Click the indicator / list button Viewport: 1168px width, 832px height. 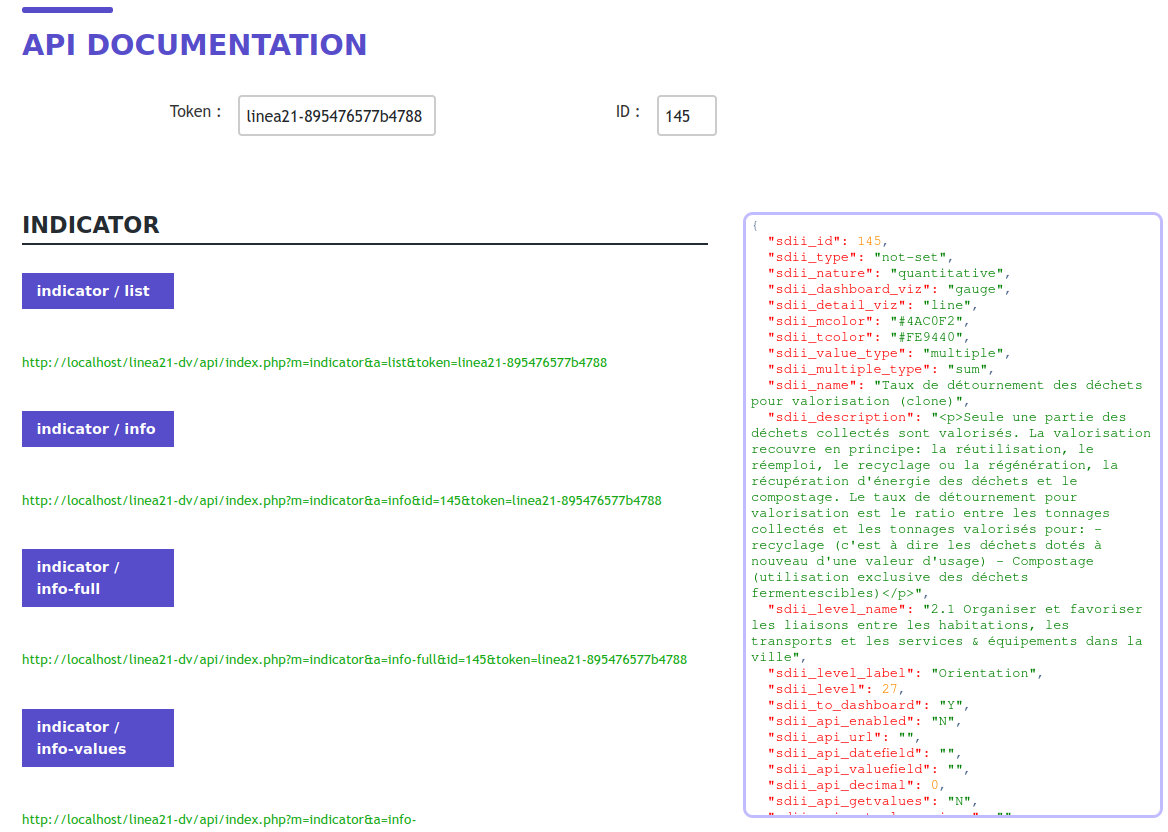98,290
